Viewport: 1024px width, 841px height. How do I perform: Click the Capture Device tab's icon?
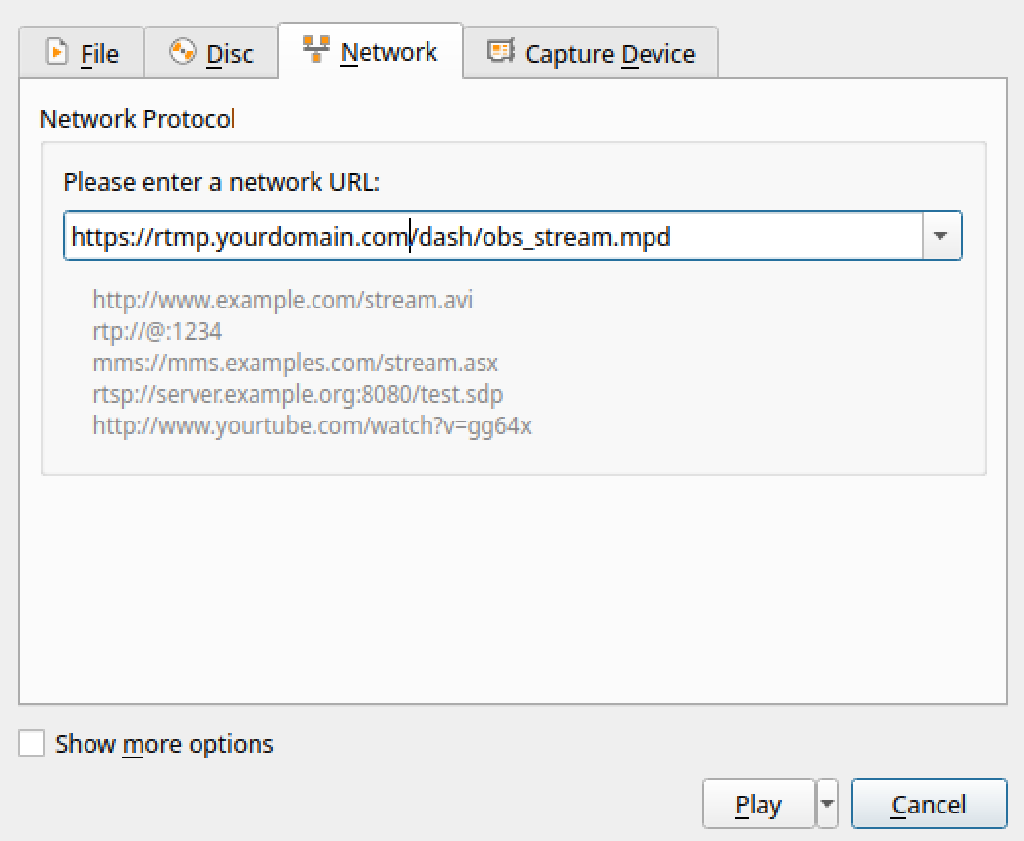[500, 52]
